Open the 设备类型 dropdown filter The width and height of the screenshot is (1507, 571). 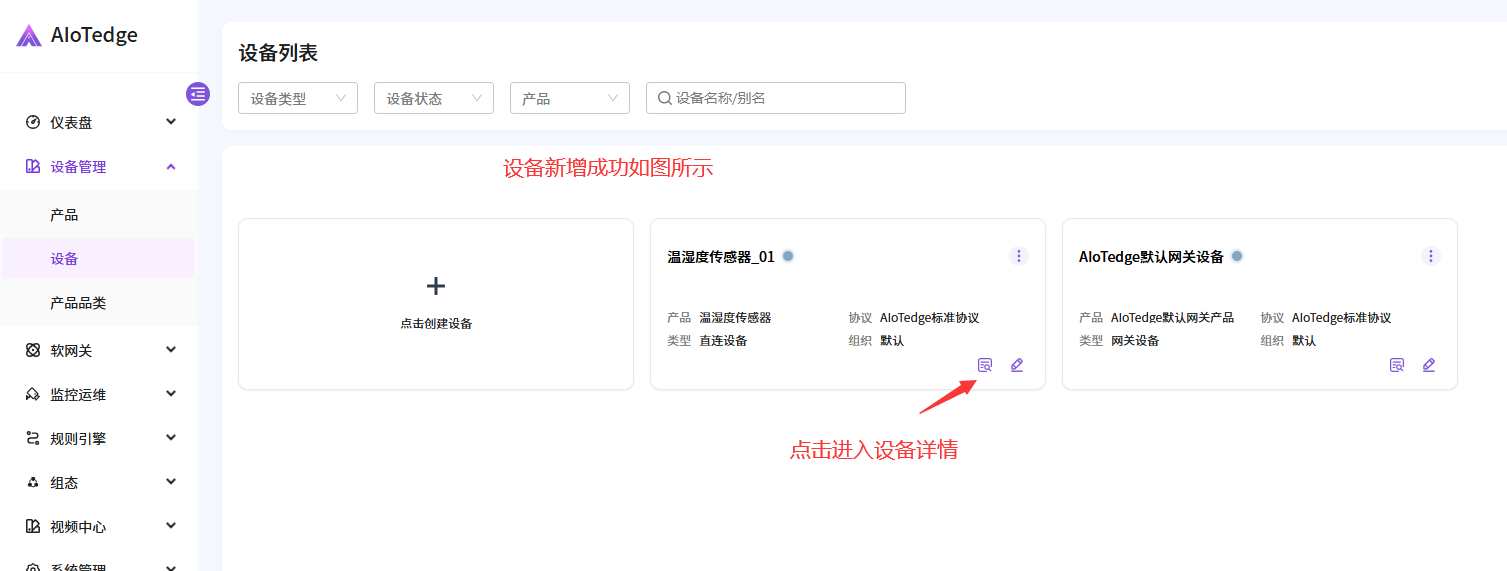(x=298, y=98)
